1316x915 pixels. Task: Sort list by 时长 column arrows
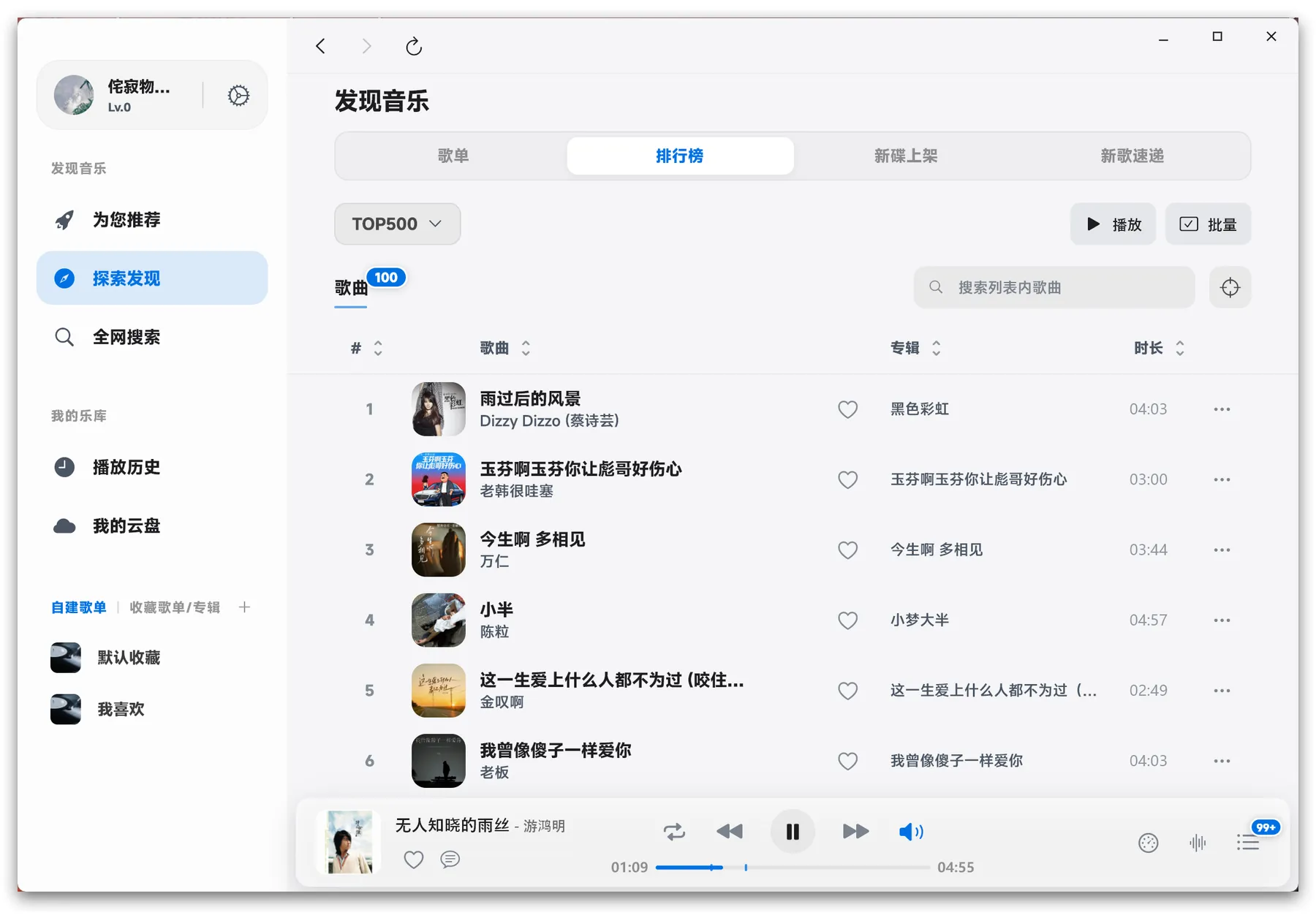1179,349
